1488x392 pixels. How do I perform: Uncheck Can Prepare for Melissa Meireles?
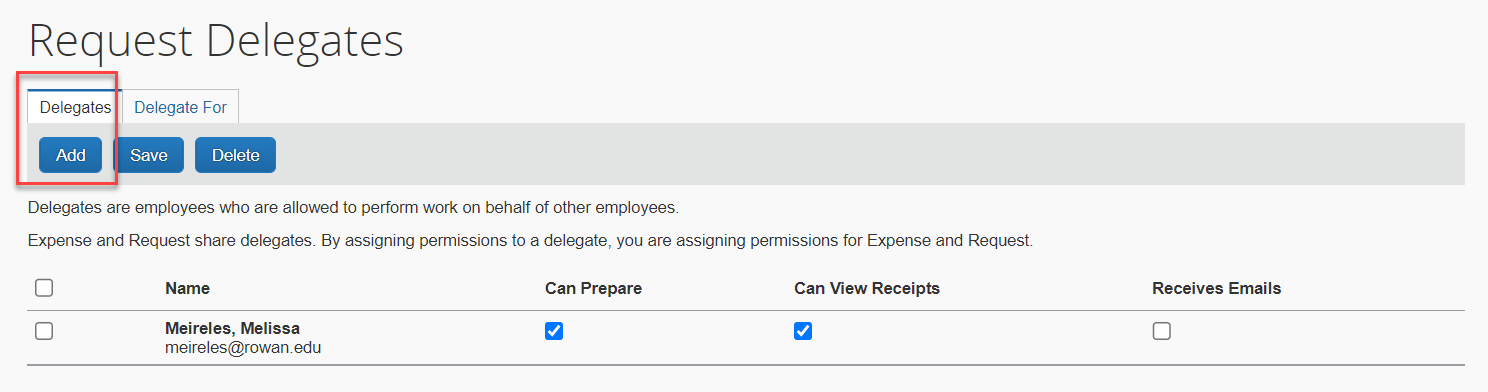pyautogui.click(x=554, y=331)
